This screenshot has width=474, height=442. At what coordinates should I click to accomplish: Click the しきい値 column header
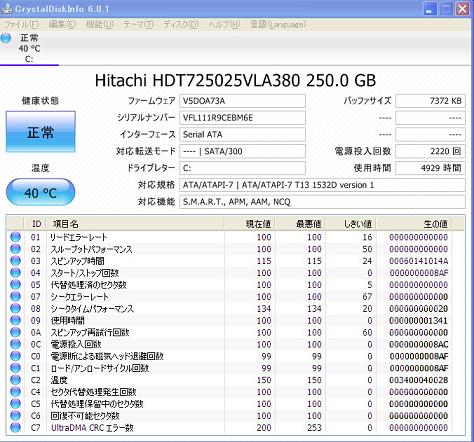tap(351, 224)
